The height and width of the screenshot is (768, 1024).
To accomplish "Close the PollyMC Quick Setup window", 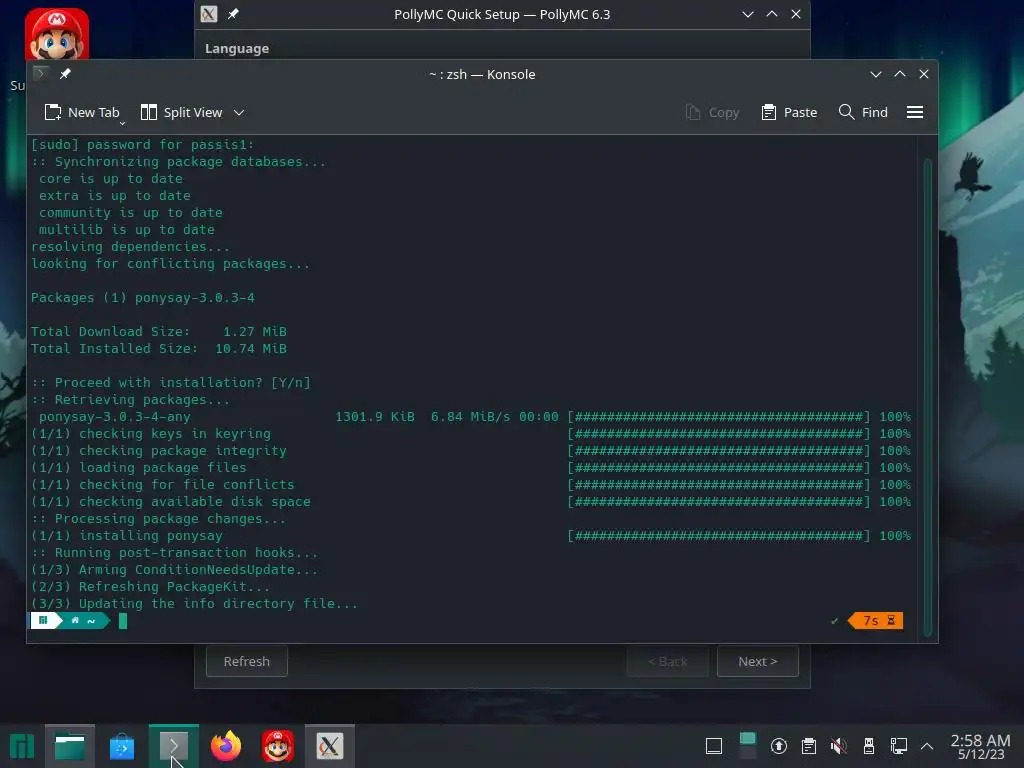I will 795,14.
